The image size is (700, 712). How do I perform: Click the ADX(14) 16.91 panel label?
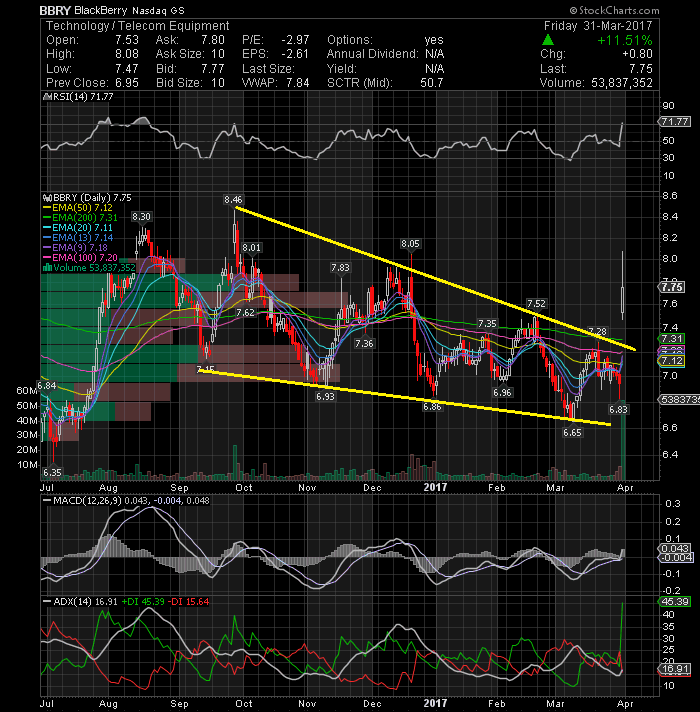pos(80,602)
